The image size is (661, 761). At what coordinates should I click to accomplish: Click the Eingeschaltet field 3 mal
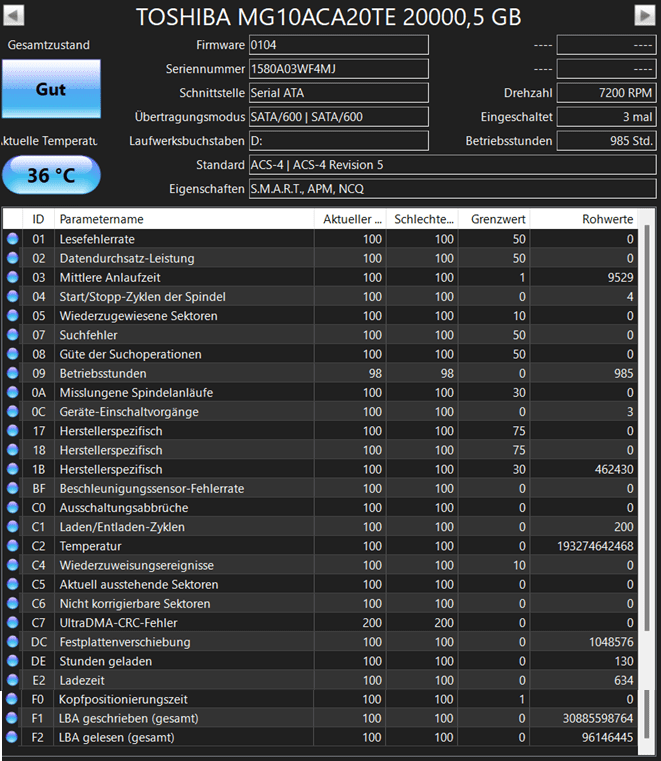pos(607,116)
